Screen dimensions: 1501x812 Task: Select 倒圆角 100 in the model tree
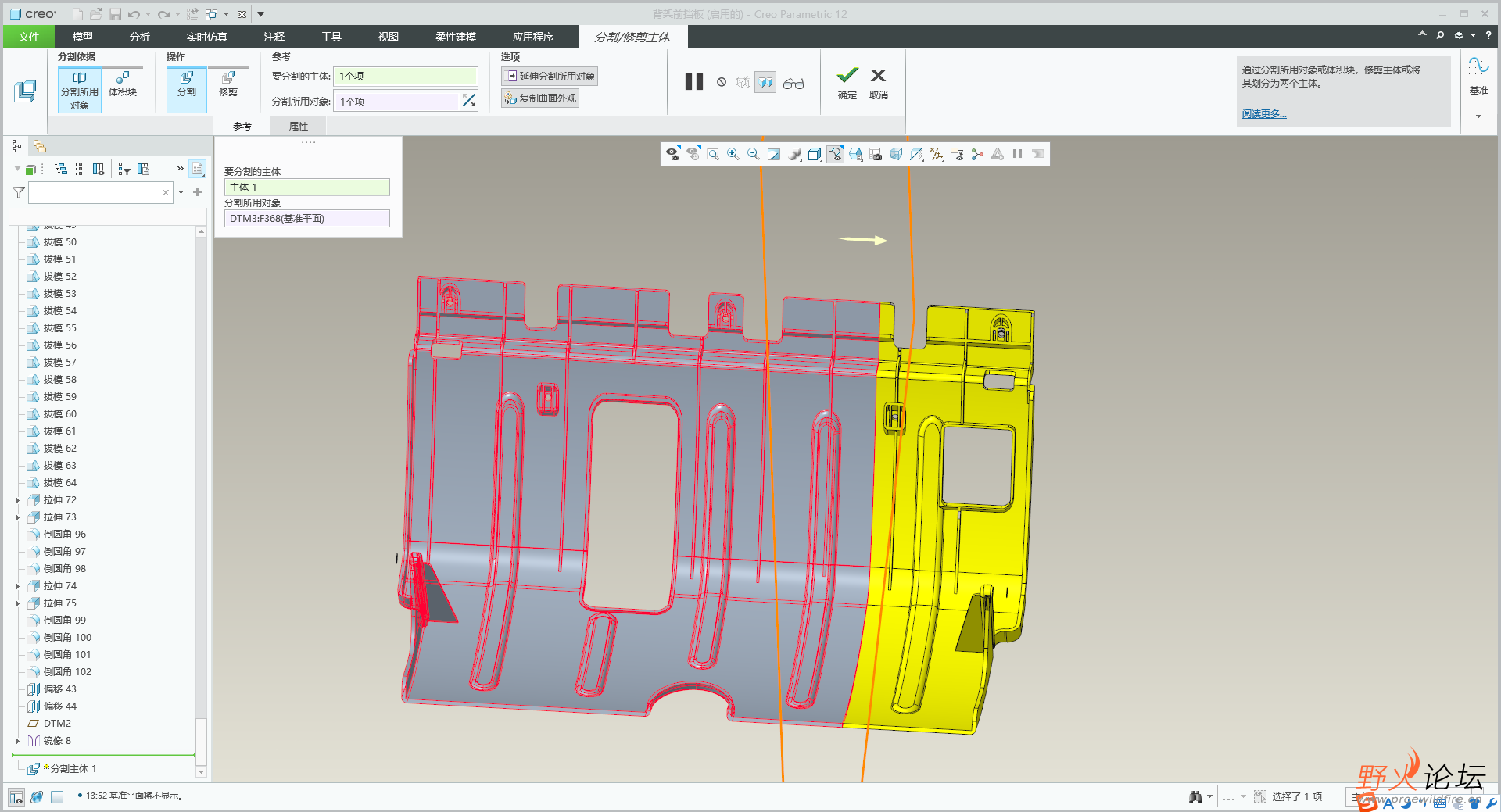(67, 638)
